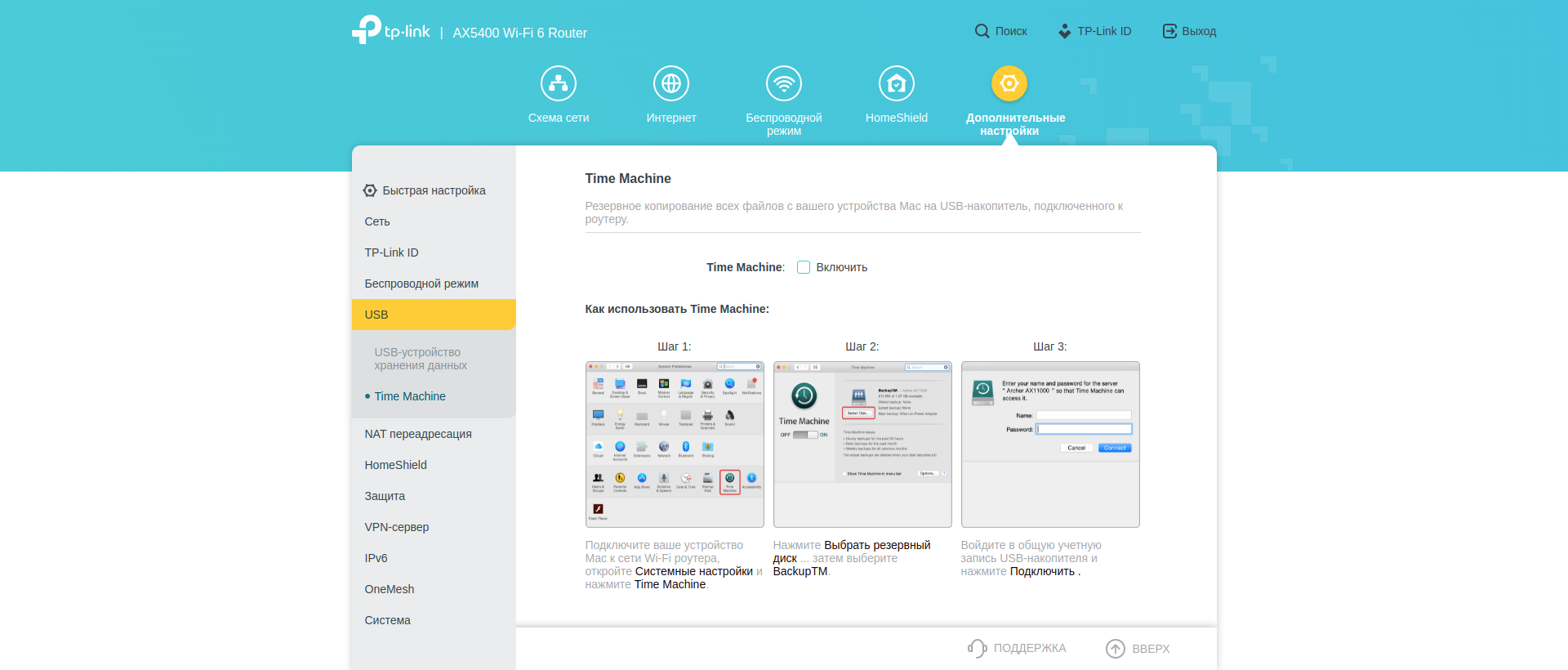Click the Step 3 login dialog thumbnail
1568x670 pixels.
click(1050, 444)
